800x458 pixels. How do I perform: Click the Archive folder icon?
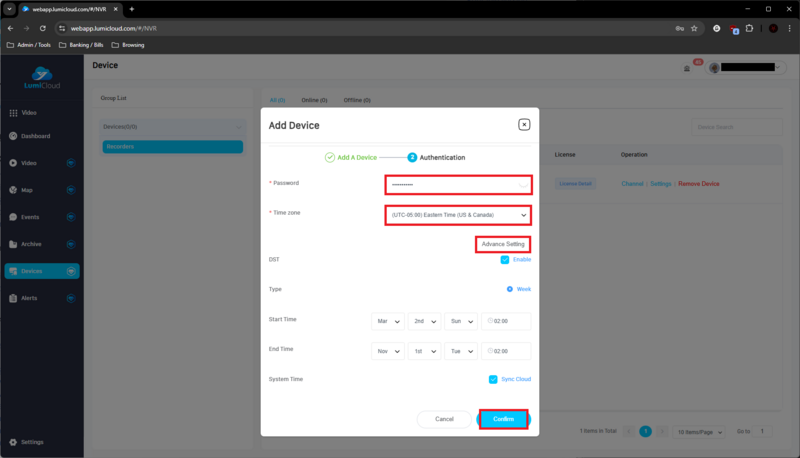[13, 244]
